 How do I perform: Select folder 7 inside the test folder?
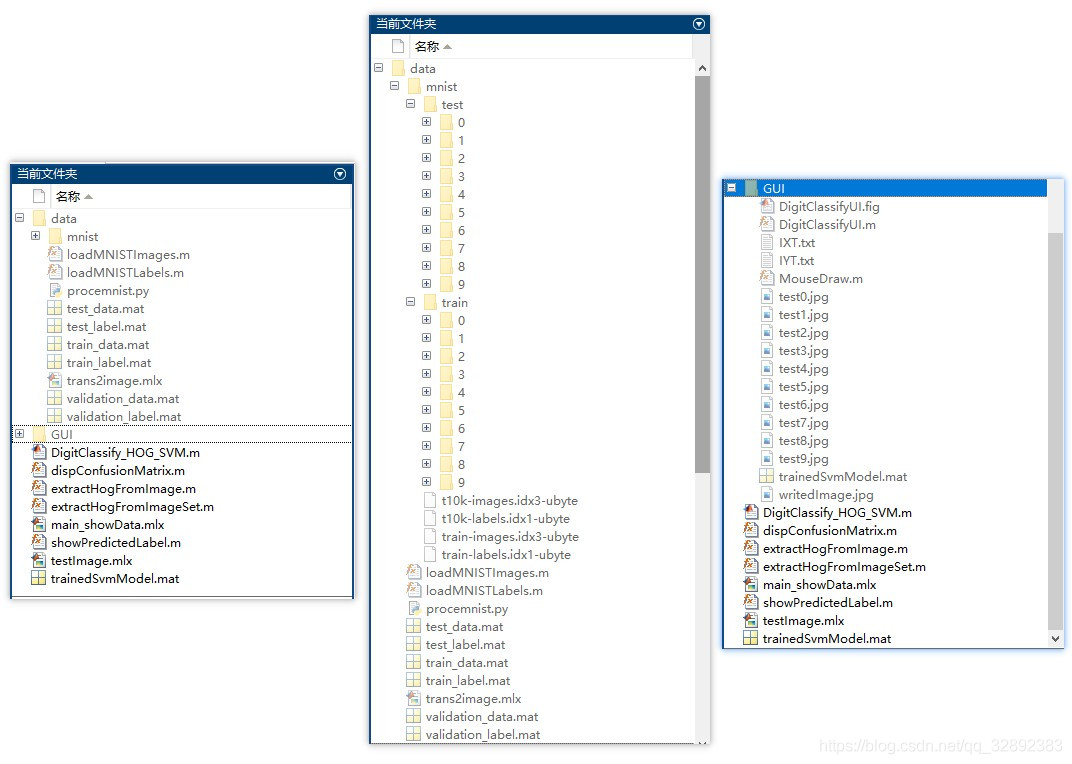click(461, 248)
